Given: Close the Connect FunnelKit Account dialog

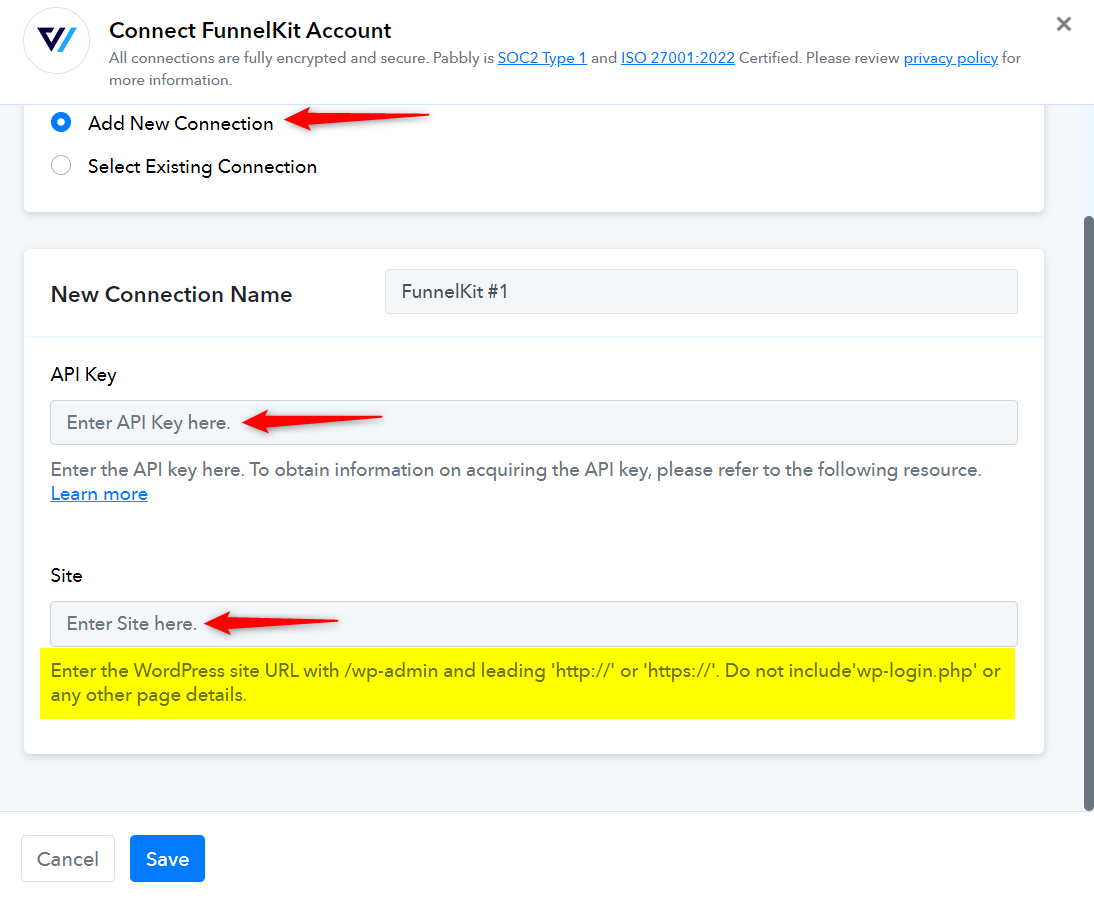Looking at the screenshot, I should point(1063,24).
